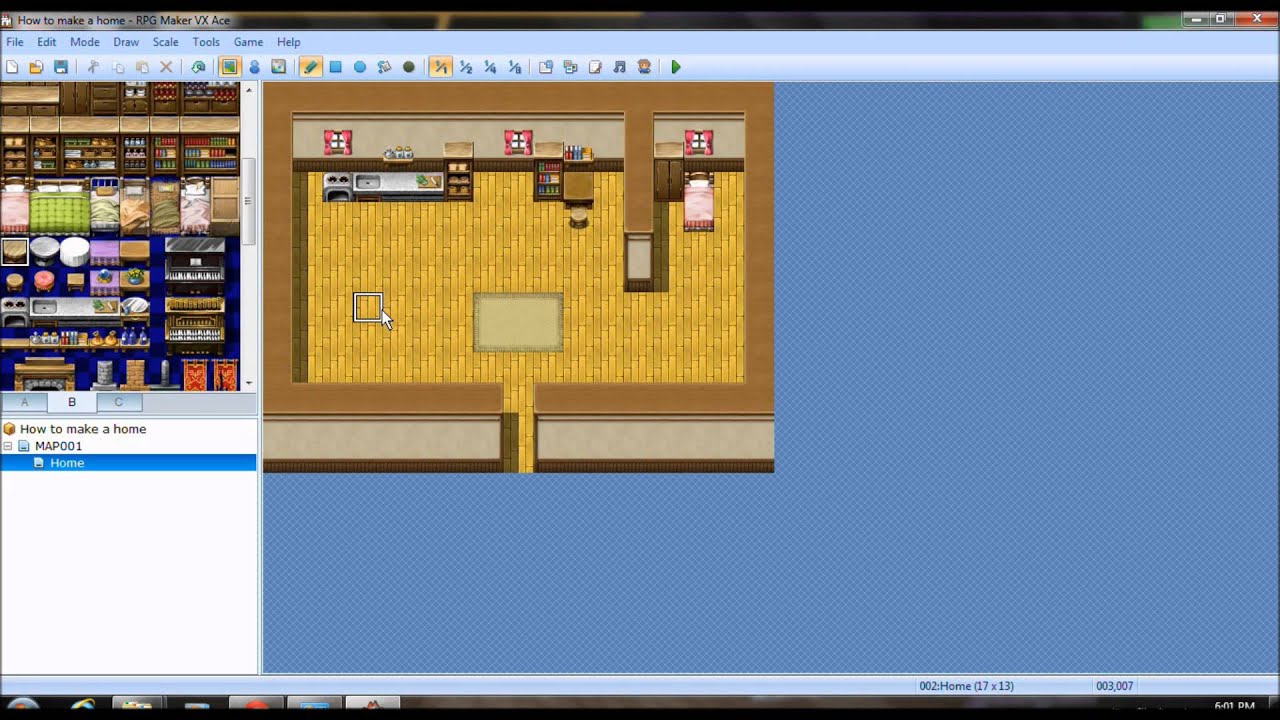This screenshot has height=720, width=1280.
Task: Switch to Region editing mode
Action: point(279,67)
